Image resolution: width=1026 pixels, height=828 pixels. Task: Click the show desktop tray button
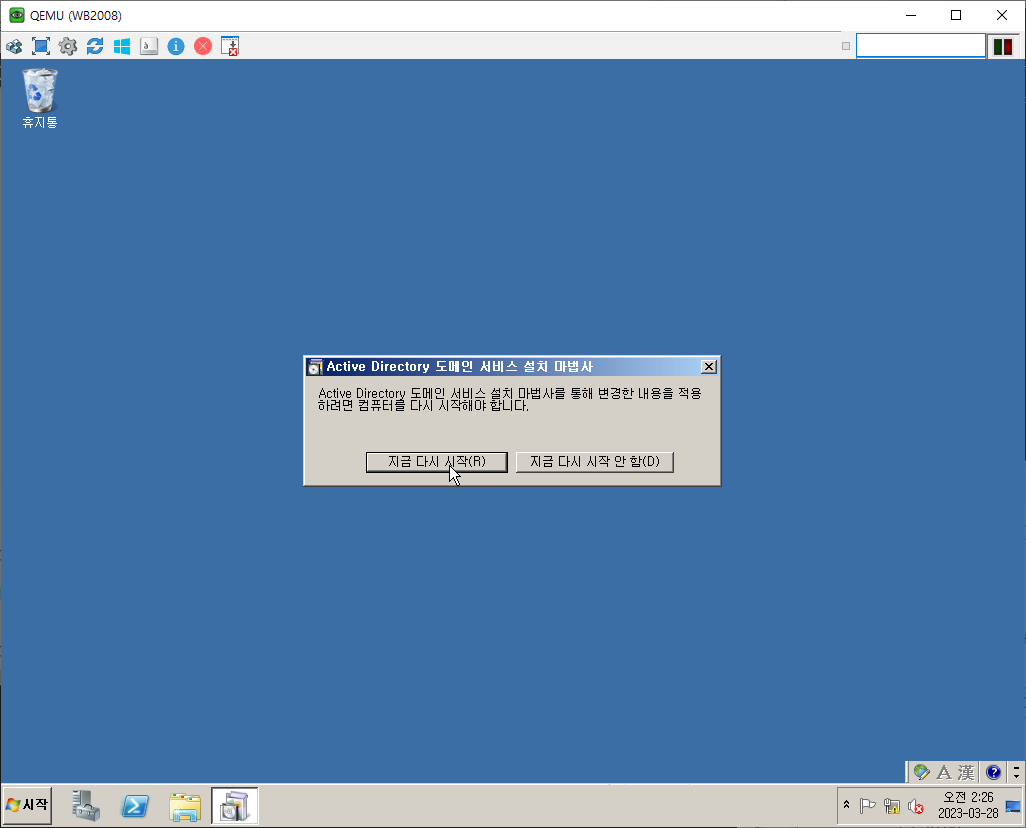(x=1013, y=806)
